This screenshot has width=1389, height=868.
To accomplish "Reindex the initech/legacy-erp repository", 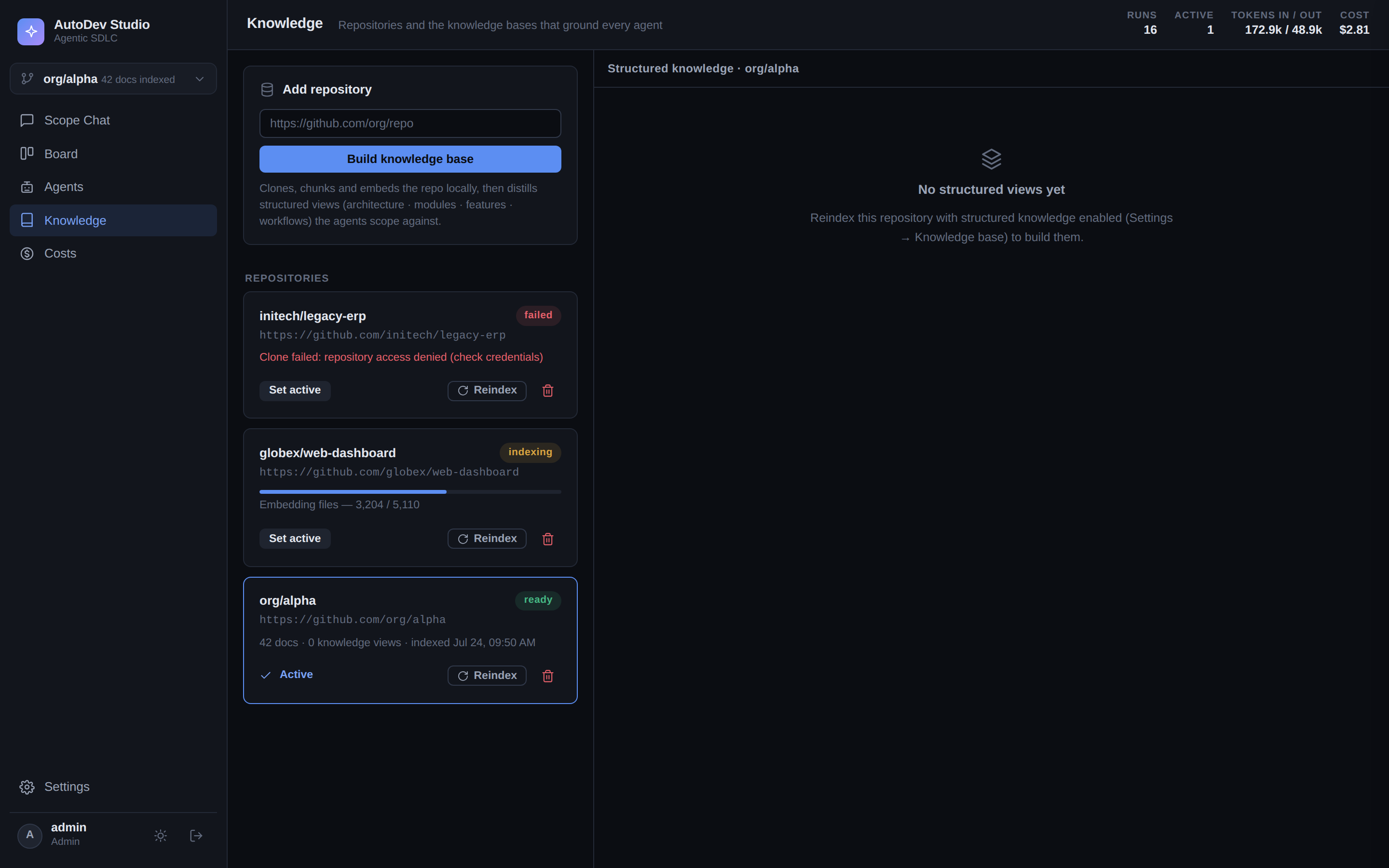I will (x=487, y=391).
